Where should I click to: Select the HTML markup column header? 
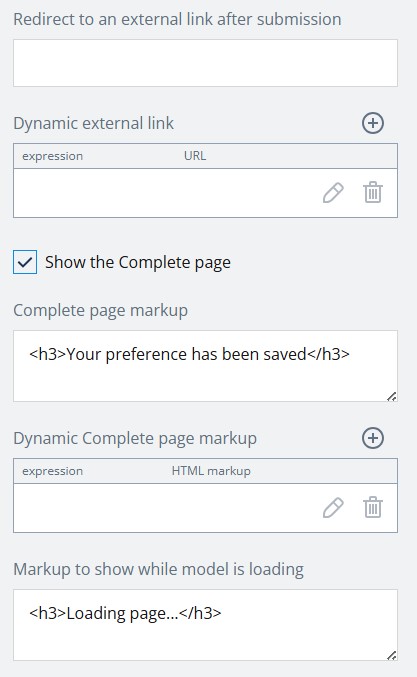coord(211,471)
